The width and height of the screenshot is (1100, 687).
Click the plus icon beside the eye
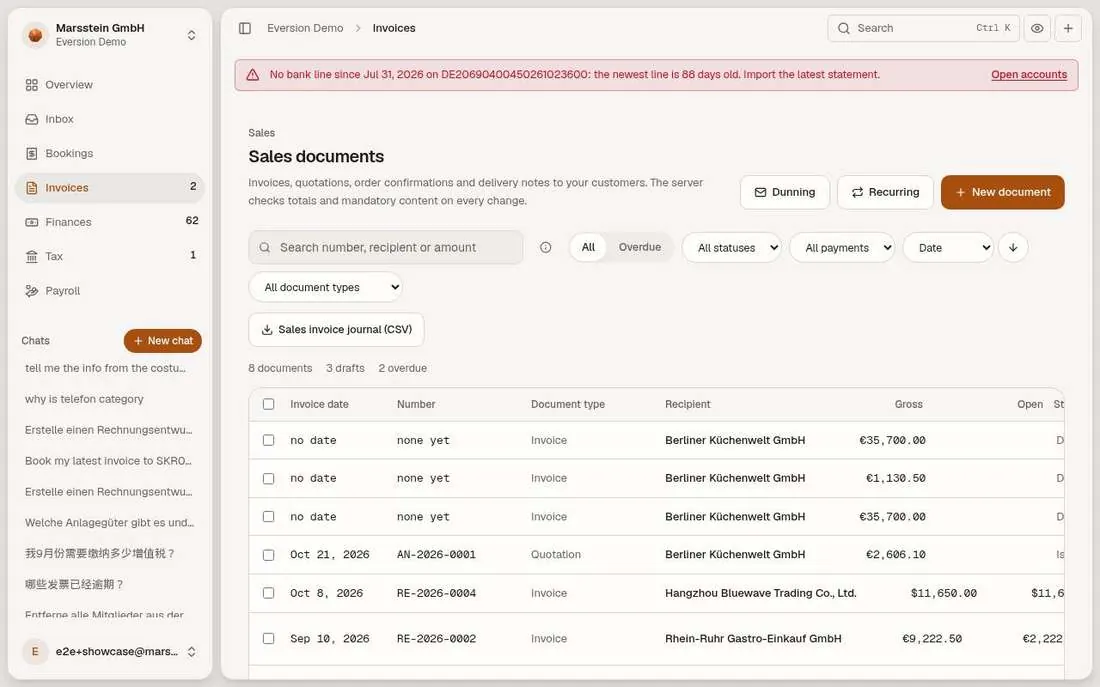[x=1068, y=28]
